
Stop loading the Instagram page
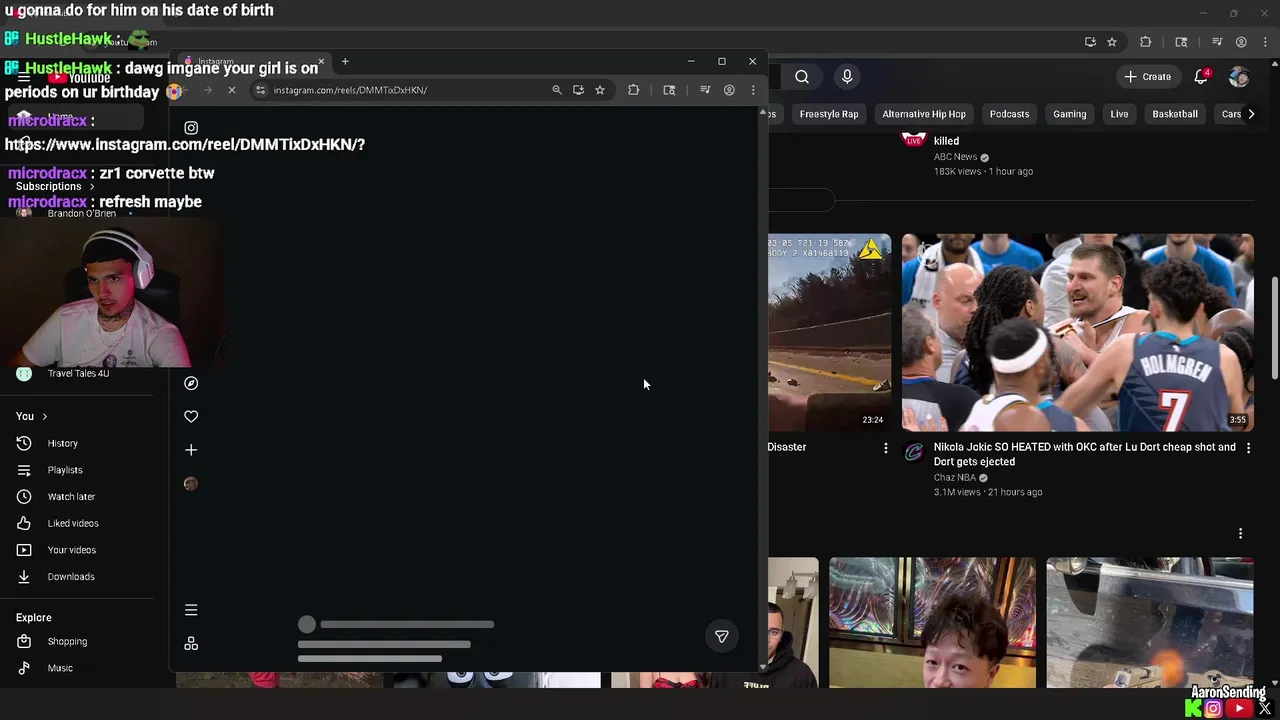(231, 90)
